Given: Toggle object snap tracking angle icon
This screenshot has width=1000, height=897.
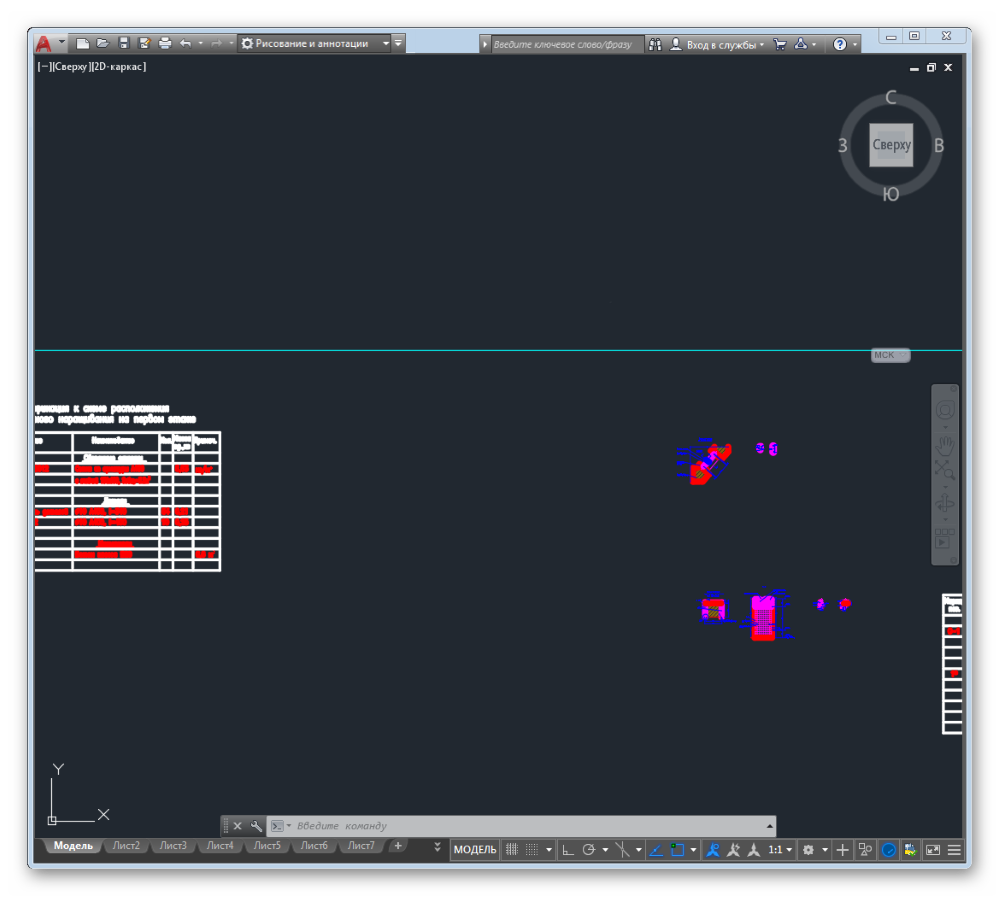Looking at the screenshot, I should [x=656, y=850].
